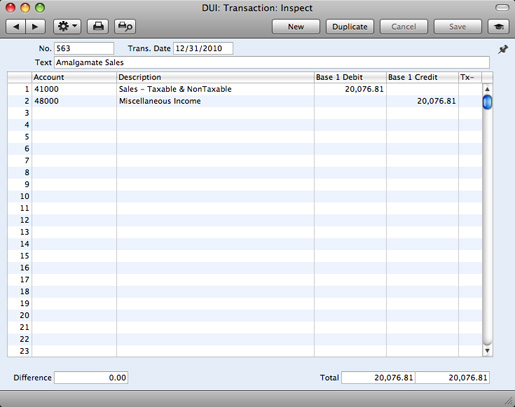Click the Trans. Date field
The height and width of the screenshot is (407, 515).
pos(203,48)
